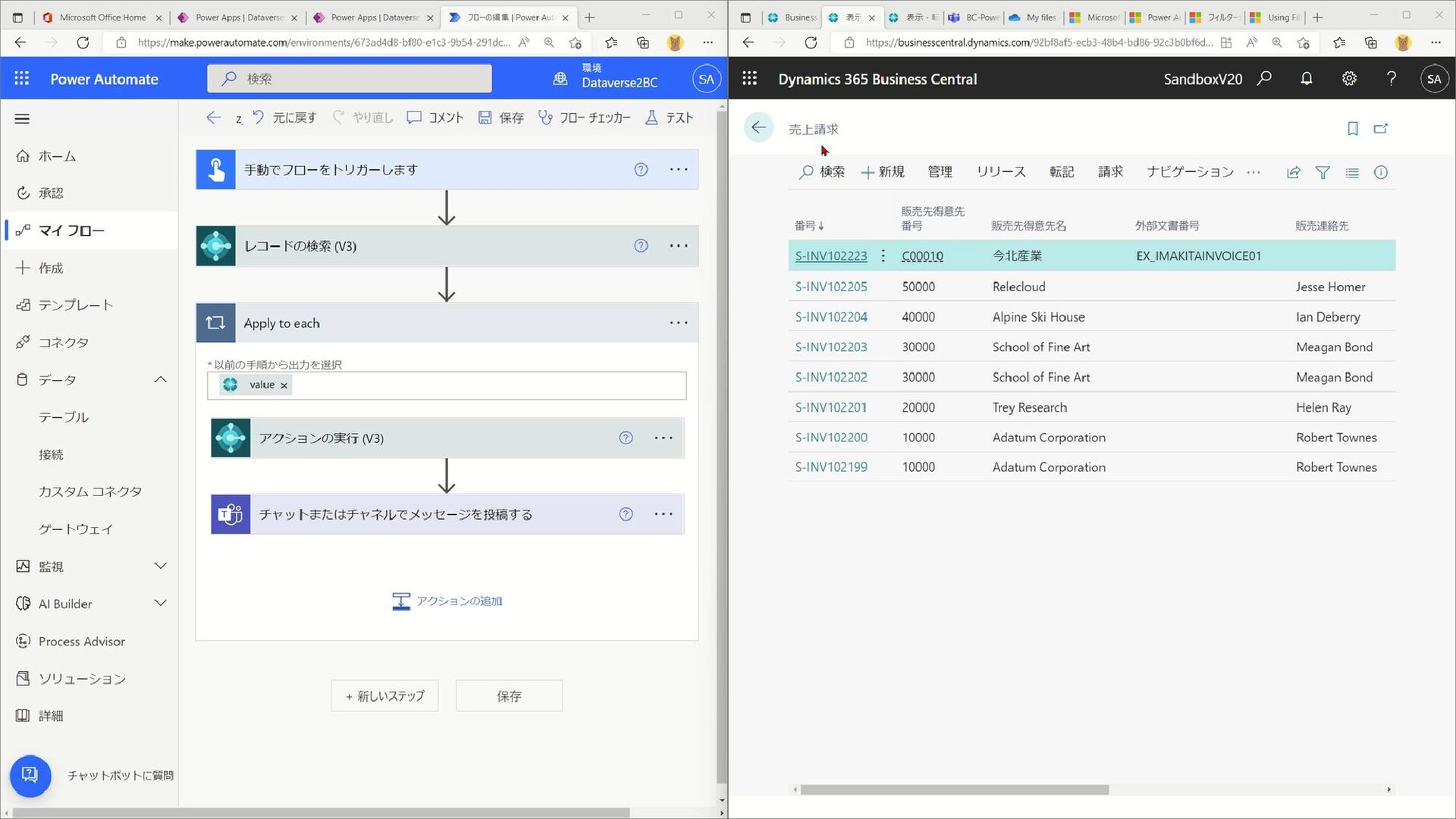
Task: Expand the AI Builder section chevron
Action: tap(160, 603)
